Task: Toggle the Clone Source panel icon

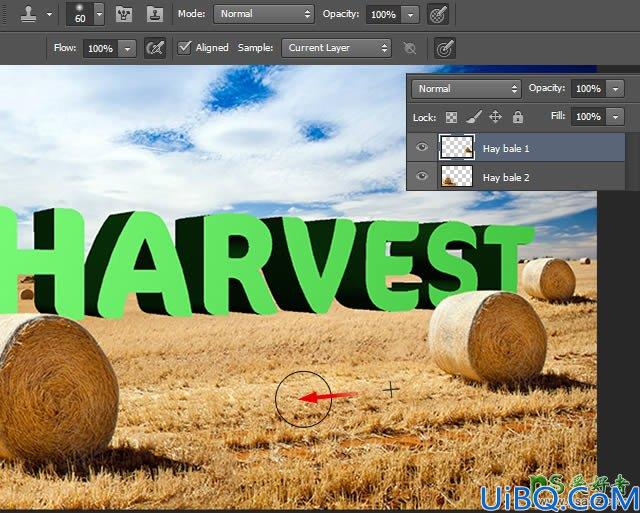Action: coord(155,14)
